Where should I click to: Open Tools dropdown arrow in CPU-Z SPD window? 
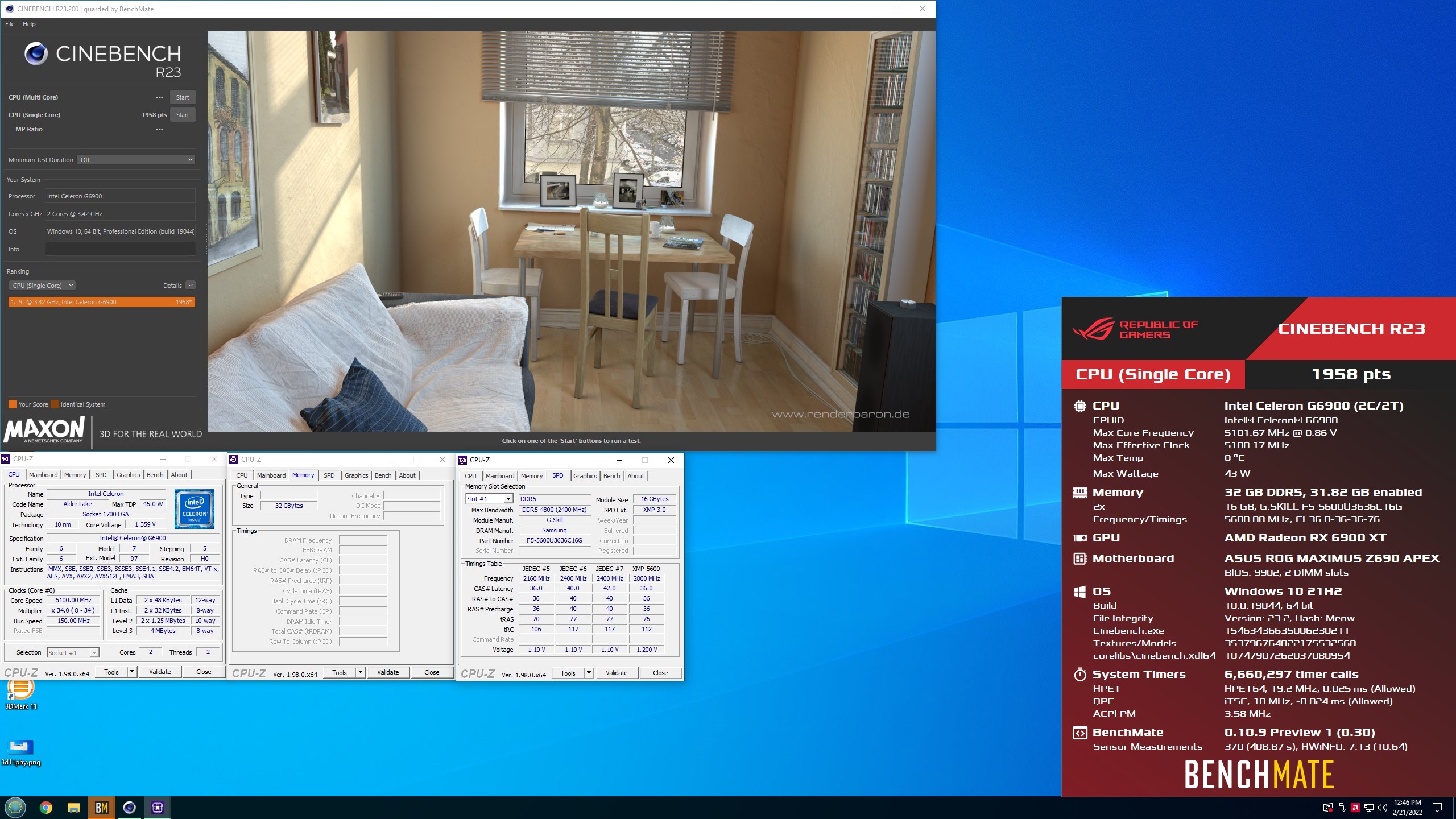tap(589, 673)
